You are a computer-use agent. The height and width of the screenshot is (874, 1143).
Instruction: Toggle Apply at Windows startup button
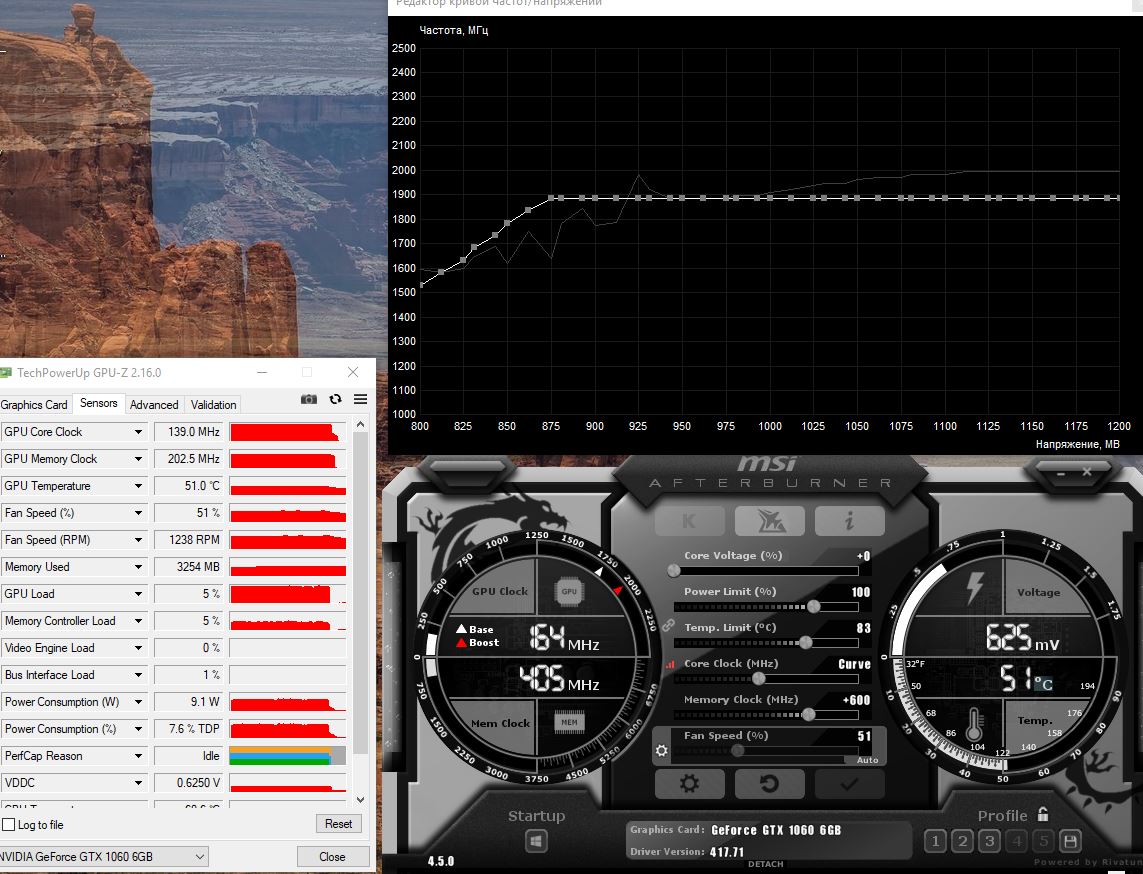537,841
